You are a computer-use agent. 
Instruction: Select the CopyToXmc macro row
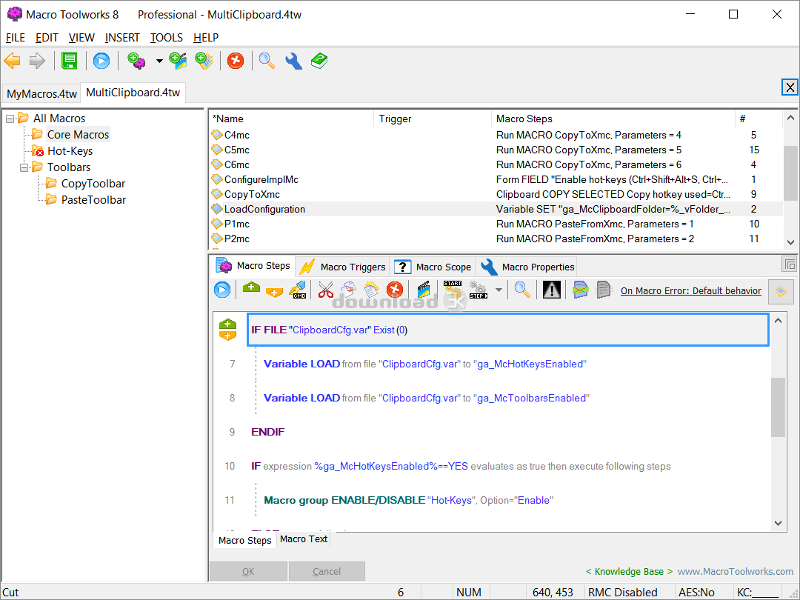[x=496, y=194]
